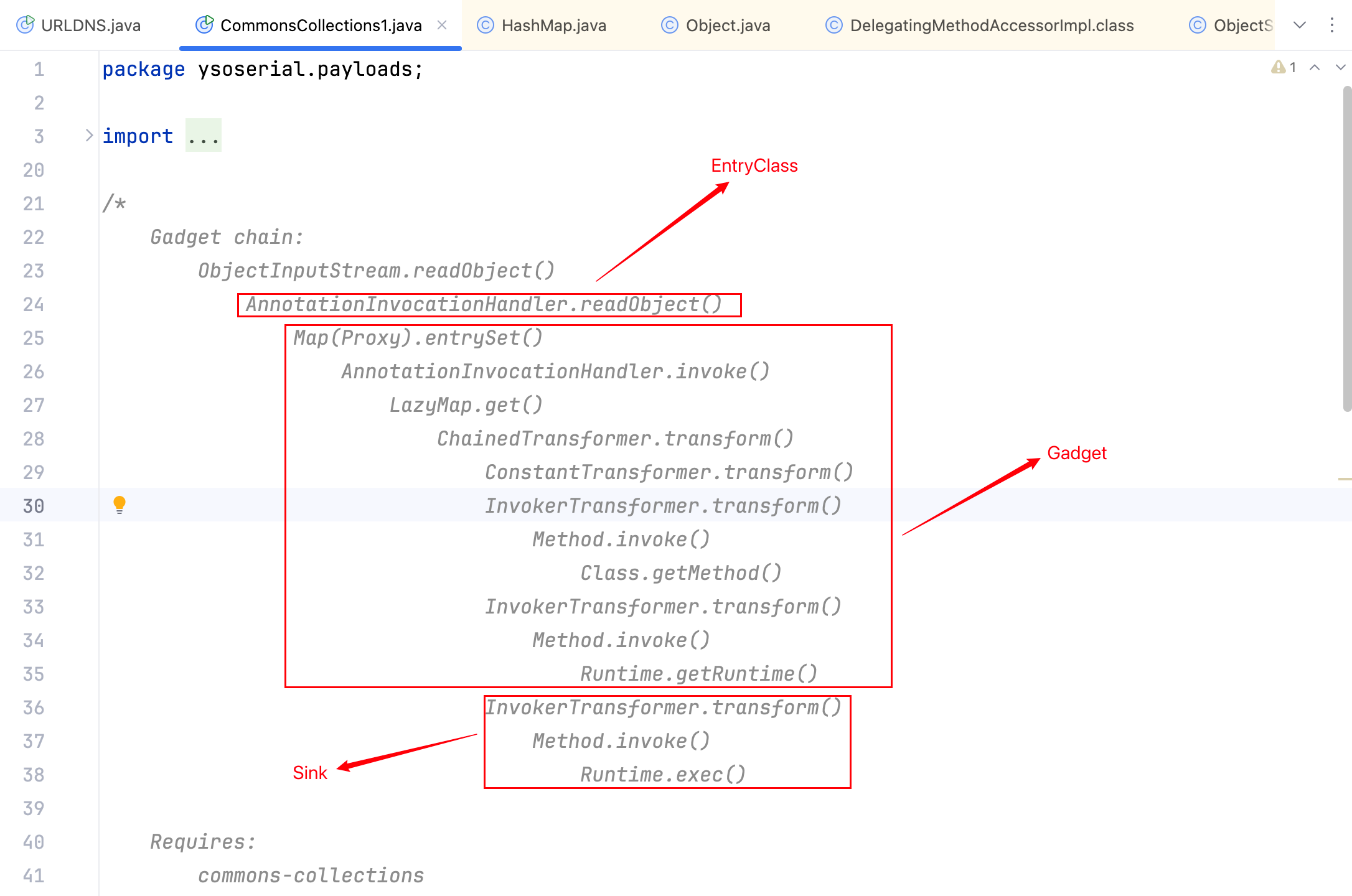Click the vertical editor scrollbar thumb
The width and height of the screenshot is (1352, 896).
point(1347,249)
